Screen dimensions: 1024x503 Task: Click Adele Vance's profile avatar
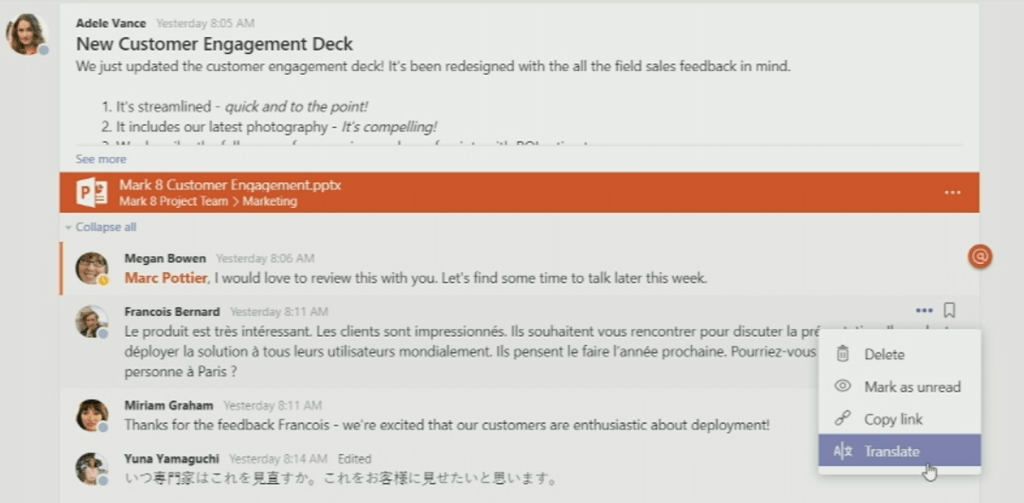pos(27,34)
